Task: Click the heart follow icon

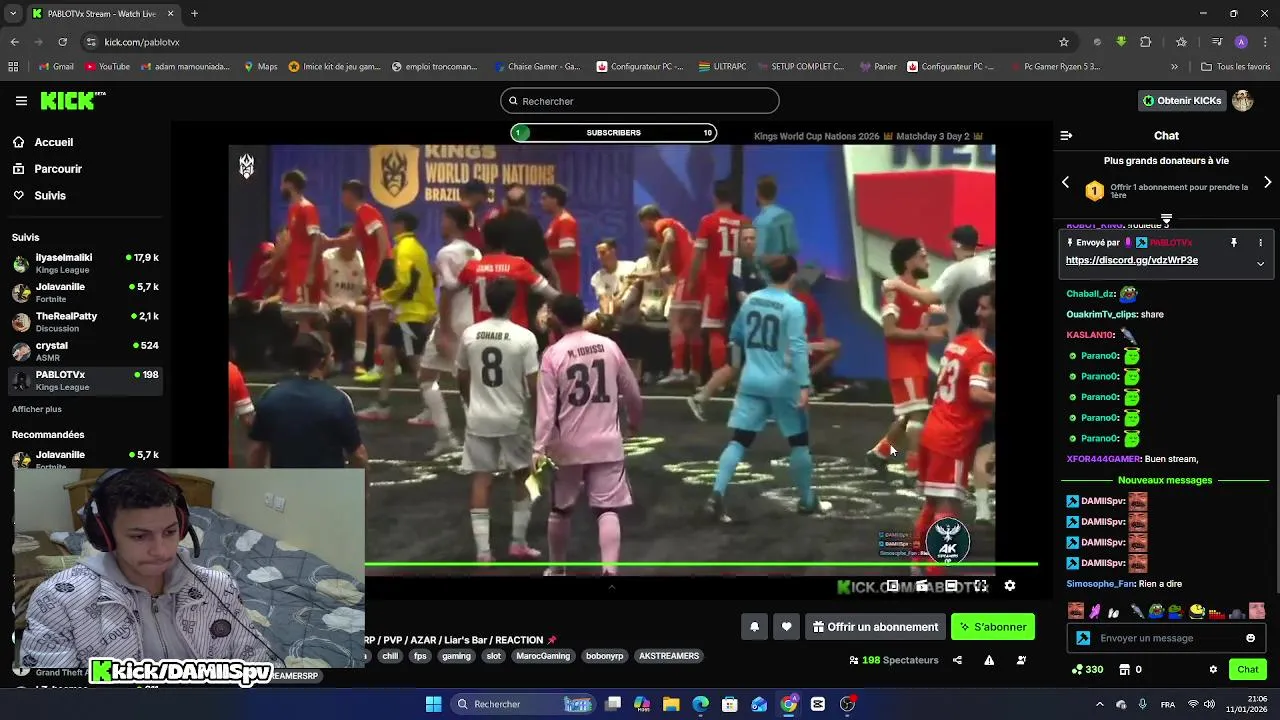Action: pos(787,627)
